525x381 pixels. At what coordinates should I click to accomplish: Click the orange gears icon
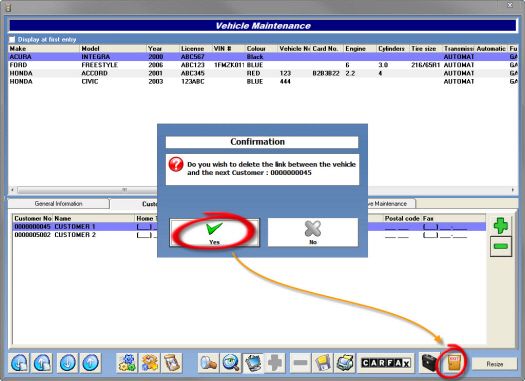tap(149, 363)
